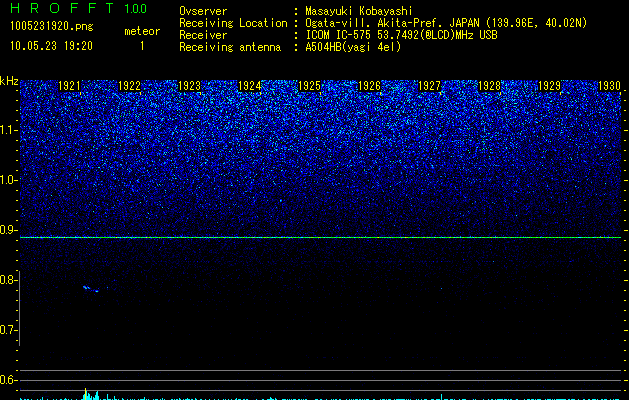Click the meteor count value 1
This screenshot has height=400, width=629.
(x=142, y=46)
